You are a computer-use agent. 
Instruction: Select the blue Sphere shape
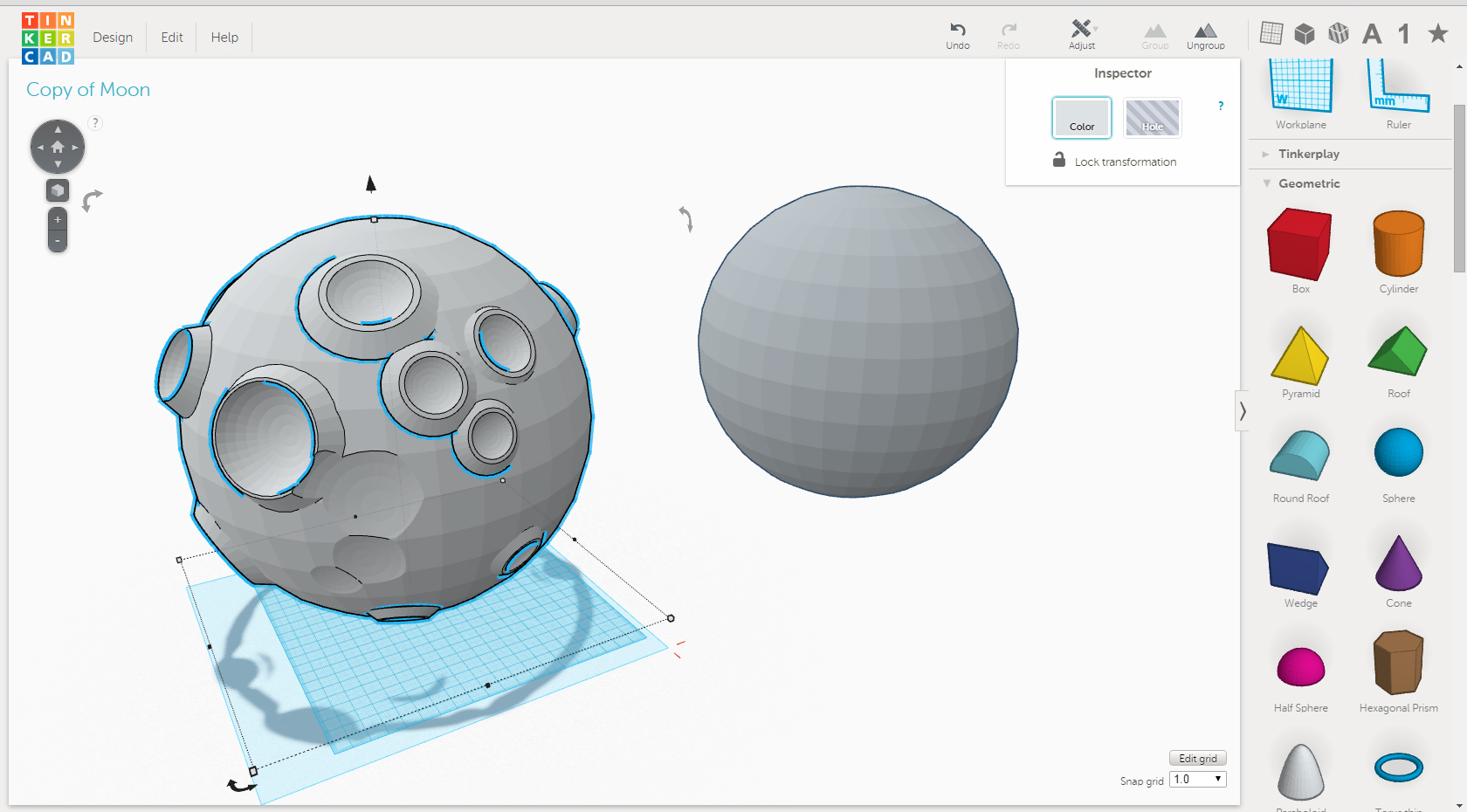coord(1398,452)
